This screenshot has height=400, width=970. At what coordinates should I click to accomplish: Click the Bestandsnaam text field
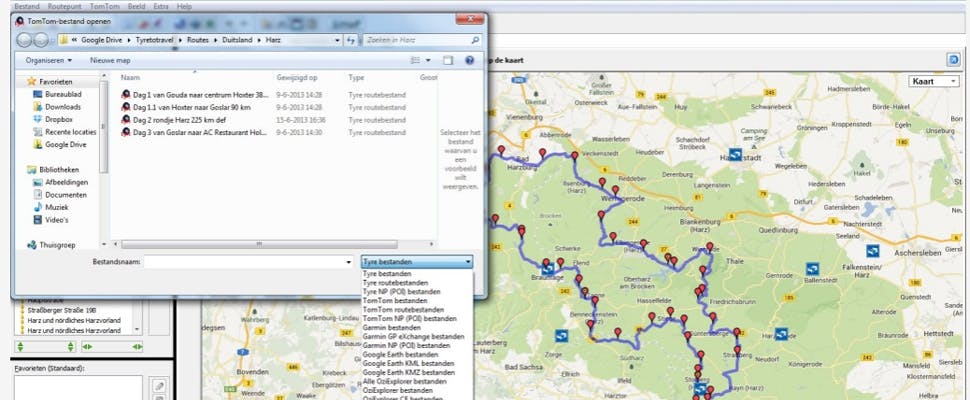(x=245, y=262)
